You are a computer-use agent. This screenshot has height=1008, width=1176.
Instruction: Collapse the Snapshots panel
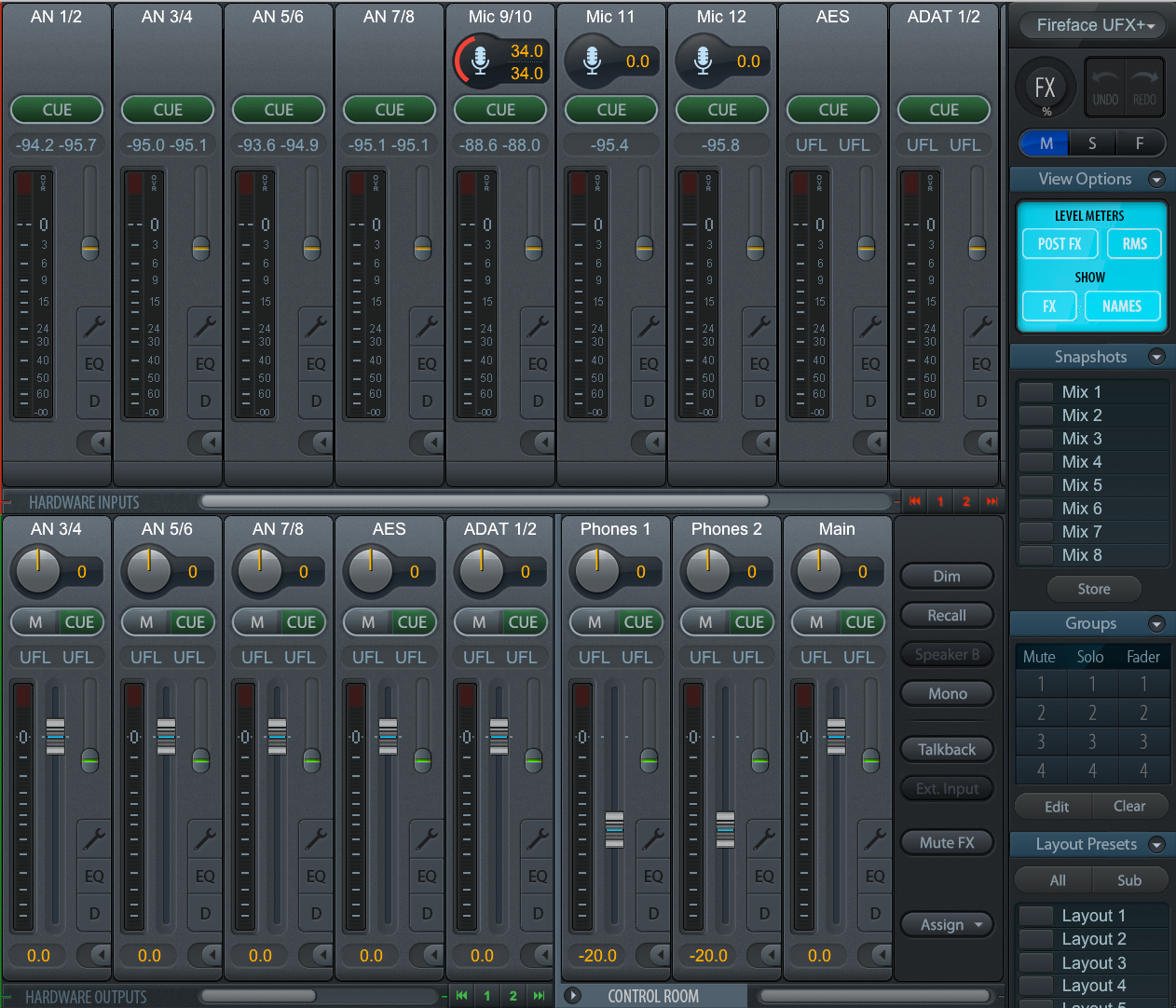pyautogui.click(x=1157, y=356)
